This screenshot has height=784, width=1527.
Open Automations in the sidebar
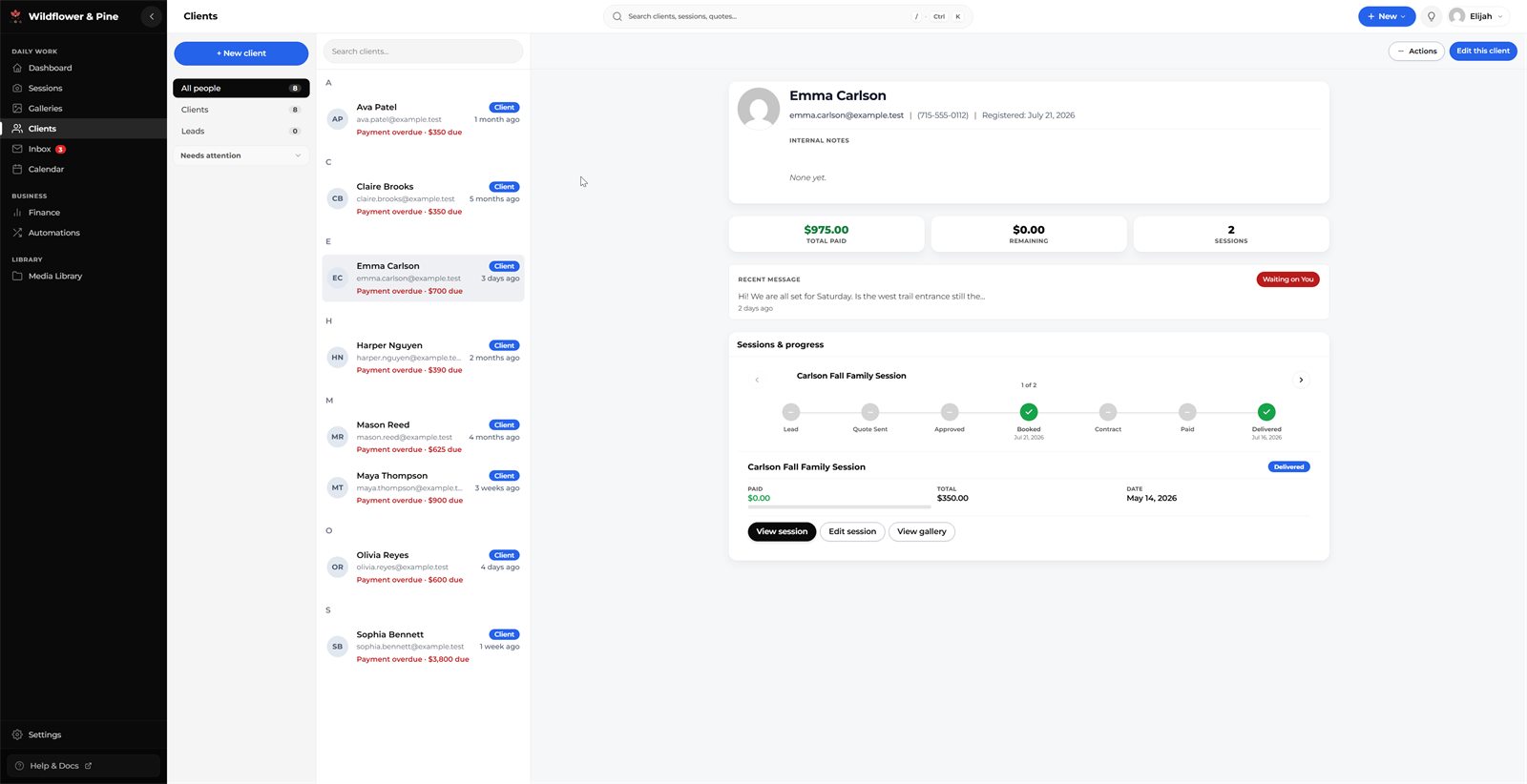pyautogui.click(x=83, y=233)
